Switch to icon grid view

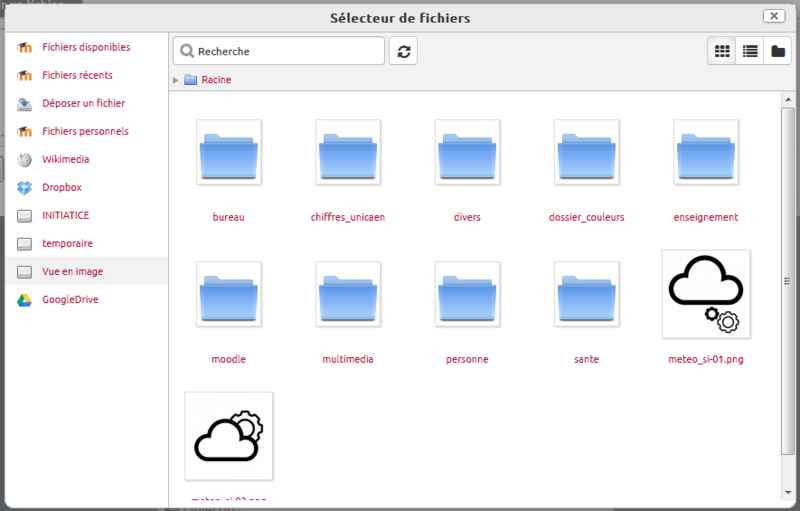pos(721,51)
